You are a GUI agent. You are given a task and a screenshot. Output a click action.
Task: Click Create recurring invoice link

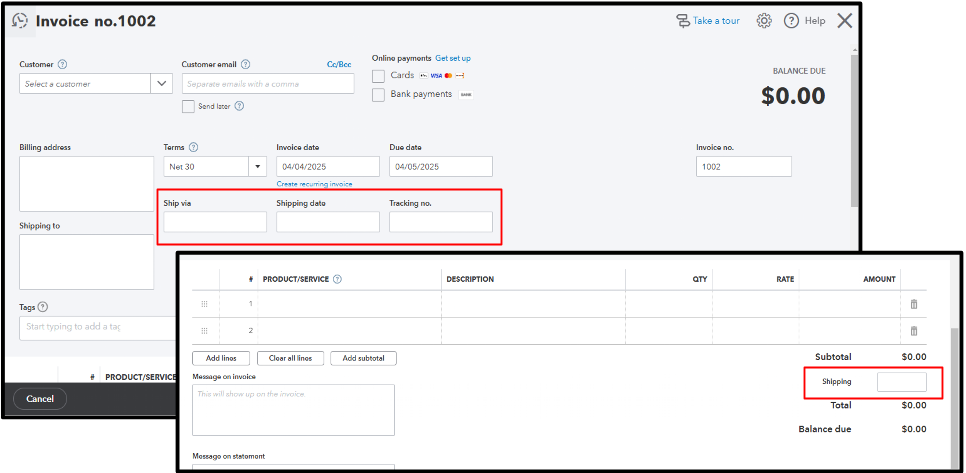314,184
